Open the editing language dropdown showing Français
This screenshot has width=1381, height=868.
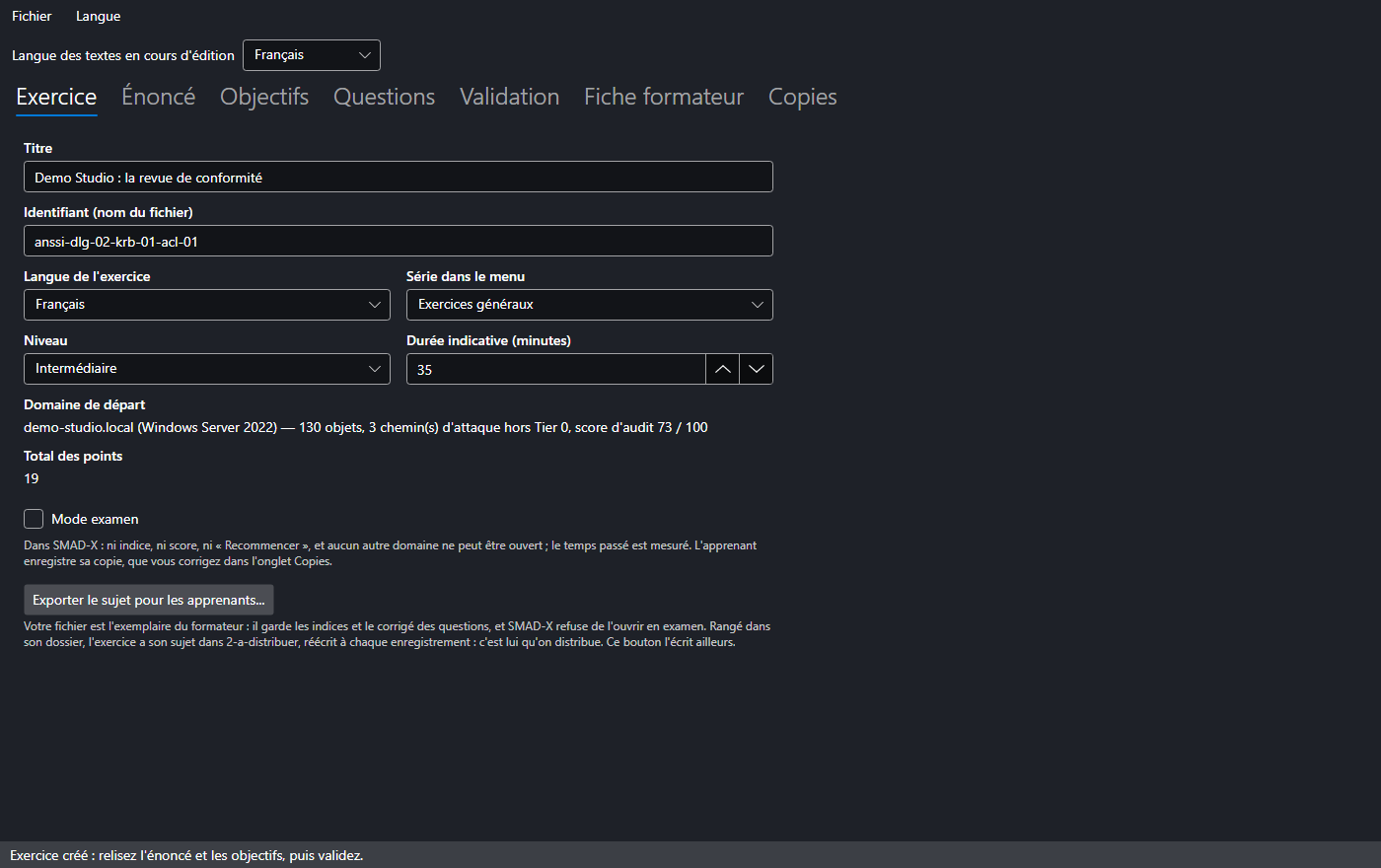point(312,55)
